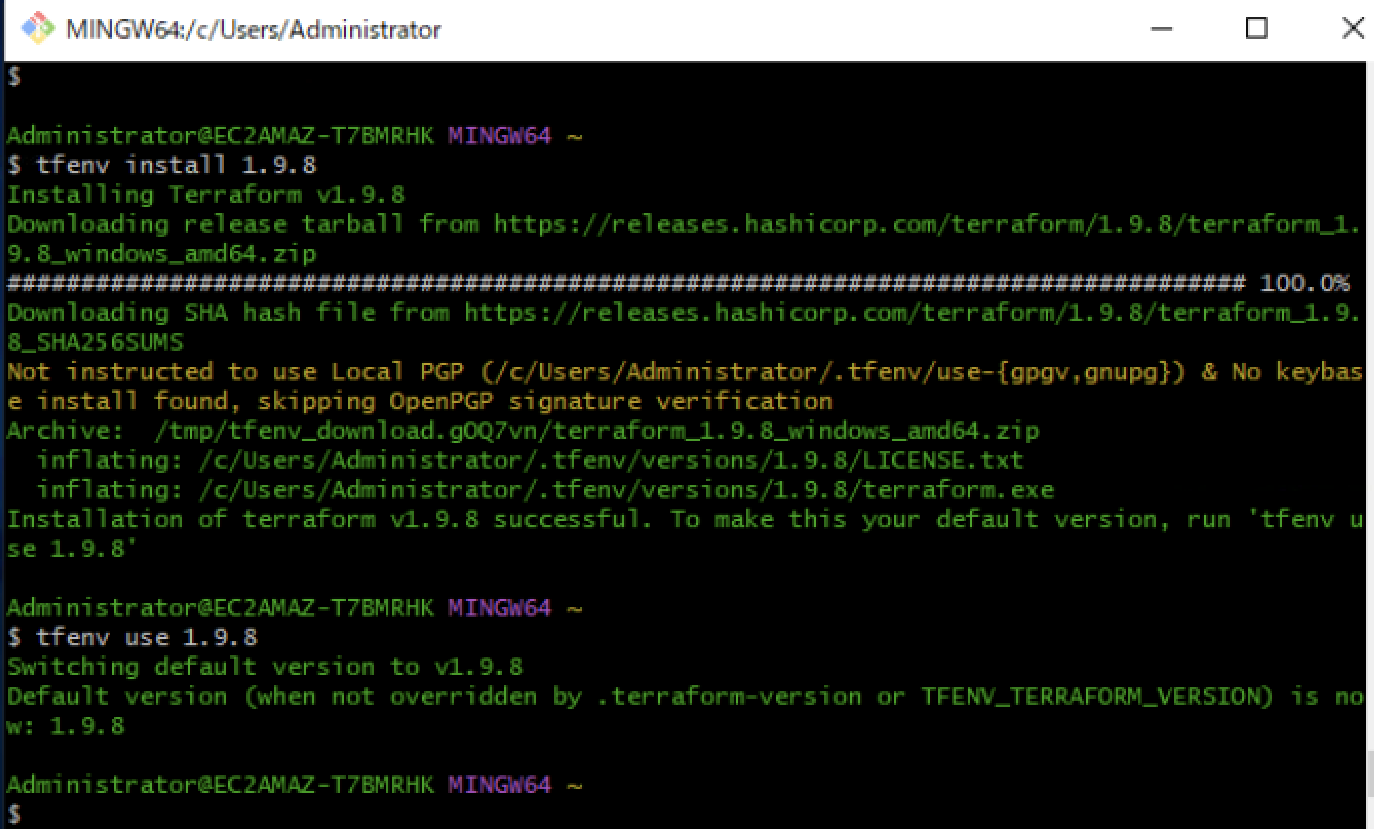The width and height of the screenshot is (1374, 829).
Task: Click the command 'tfenv install 1.9.8'
Action: [x=177, y=165]
